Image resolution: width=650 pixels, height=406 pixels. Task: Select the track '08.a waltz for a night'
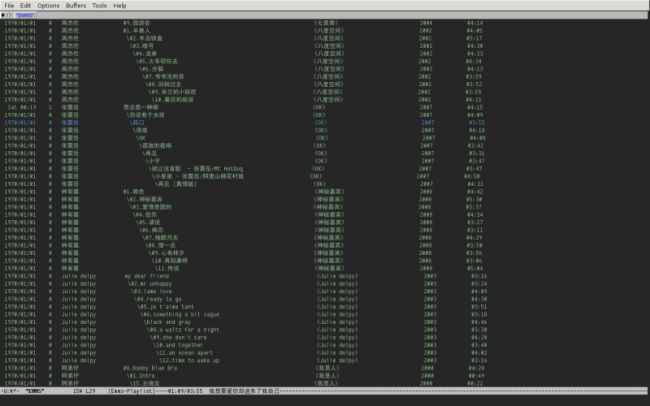click(x=183, y=330)
